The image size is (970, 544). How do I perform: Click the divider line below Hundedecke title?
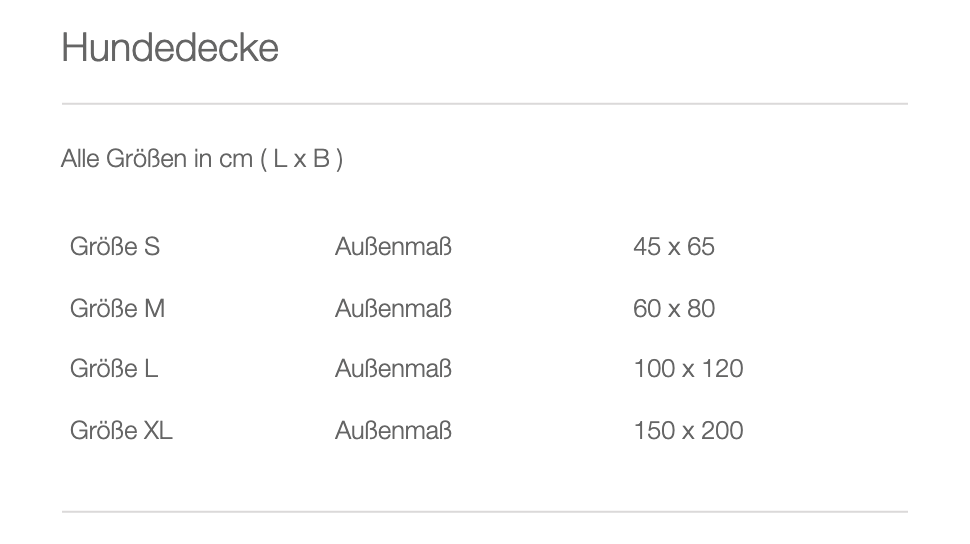click(x=485, y=104)
